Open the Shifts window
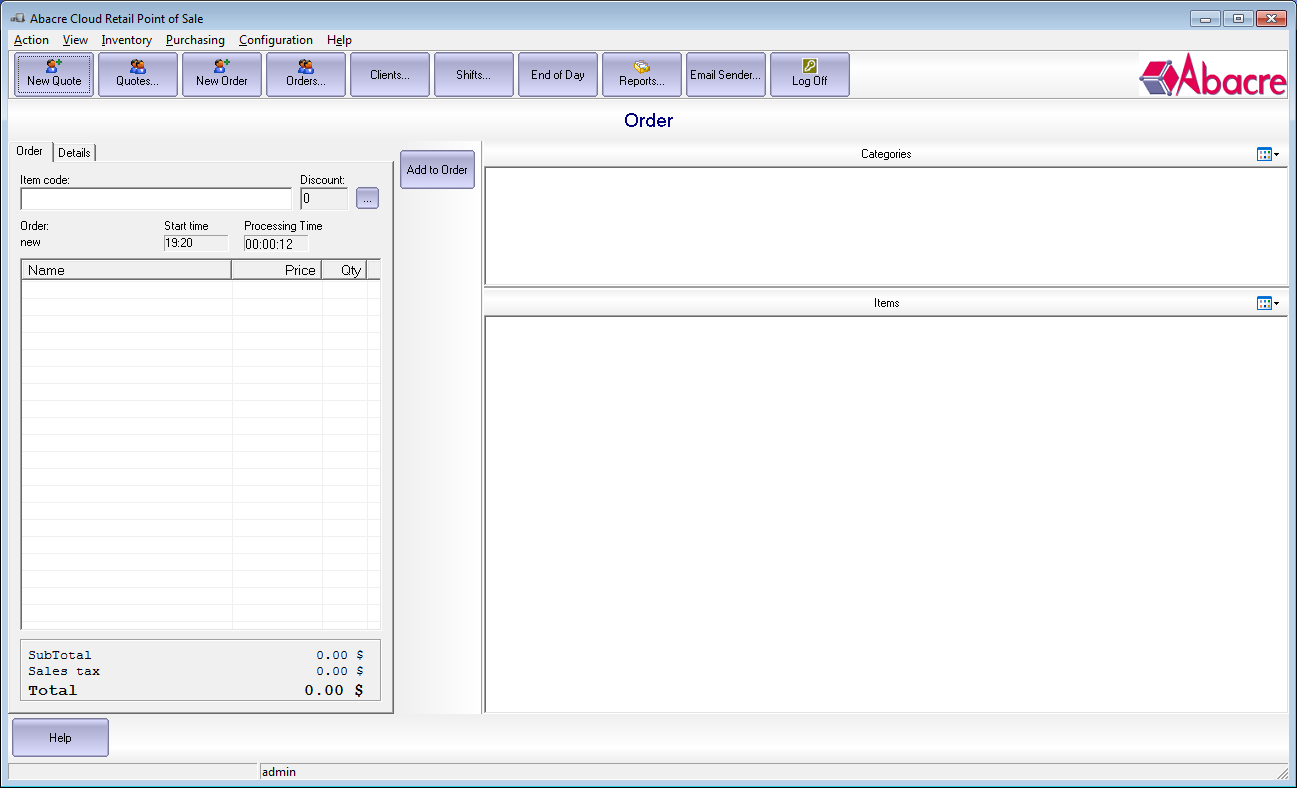The height and width of the screenshot is (788, 1297). [x=473, y=74]
